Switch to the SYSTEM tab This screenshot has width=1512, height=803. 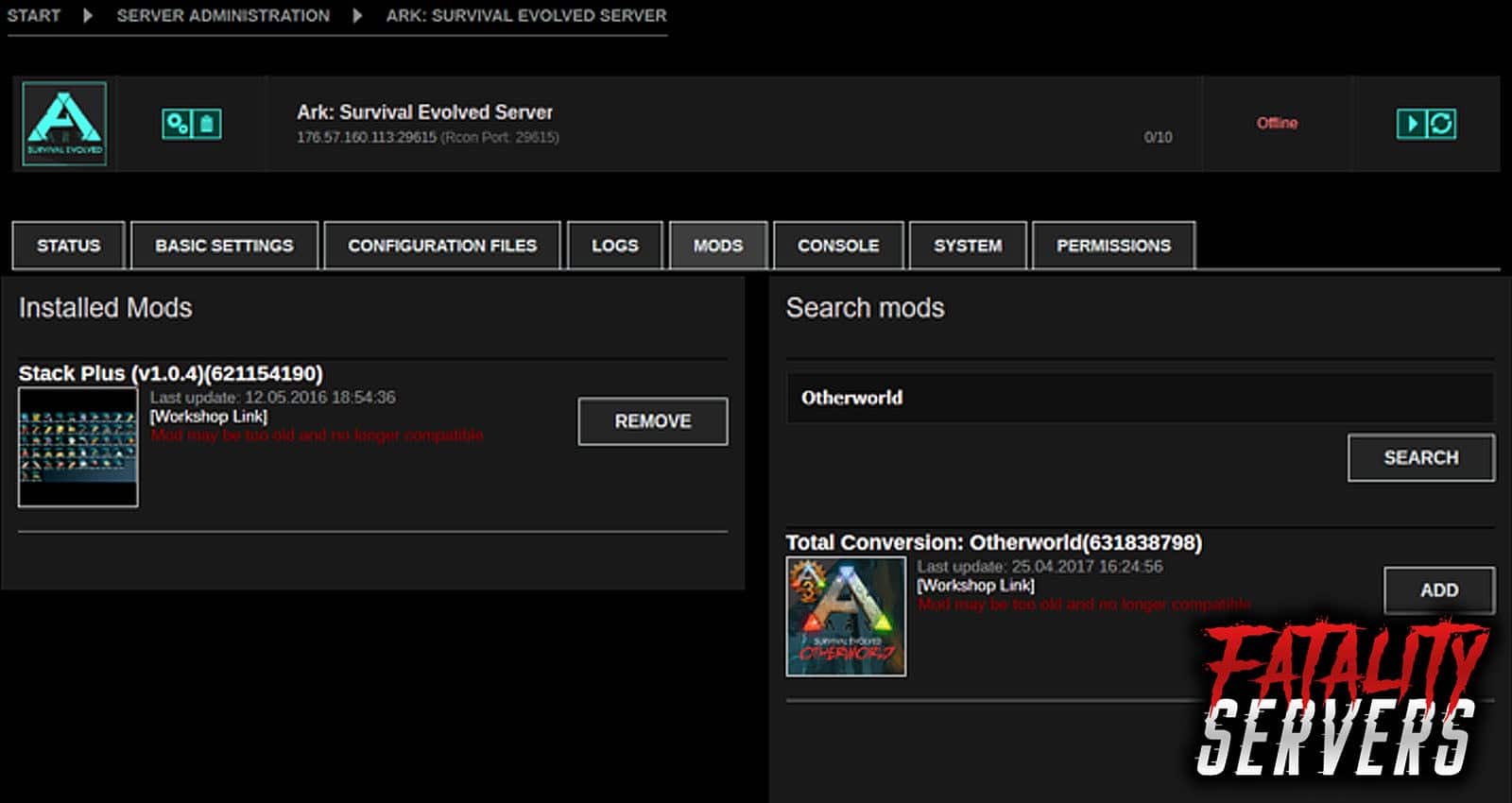[x=968, y=246]
